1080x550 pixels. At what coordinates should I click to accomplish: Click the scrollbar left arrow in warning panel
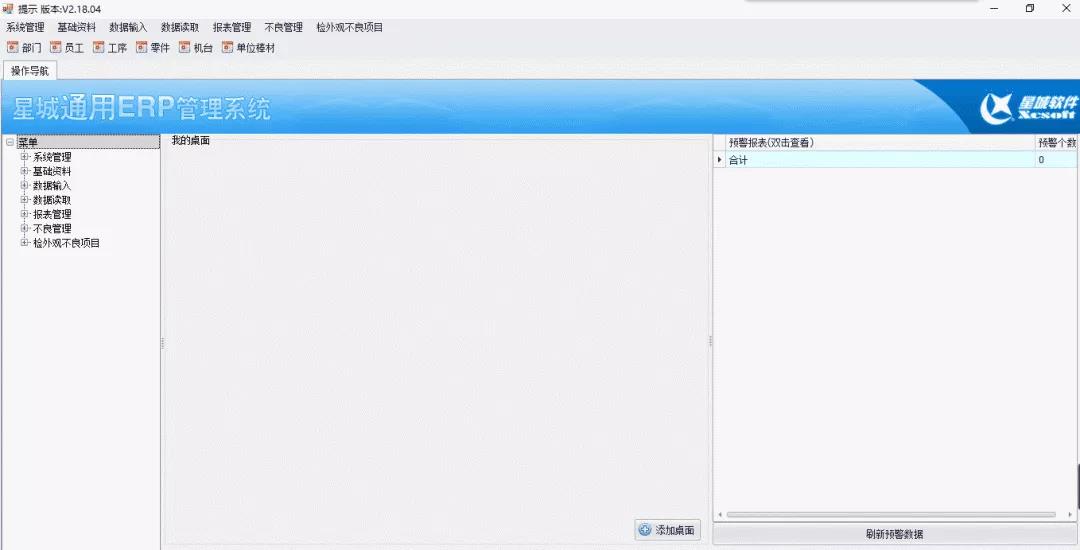(720, 514)
